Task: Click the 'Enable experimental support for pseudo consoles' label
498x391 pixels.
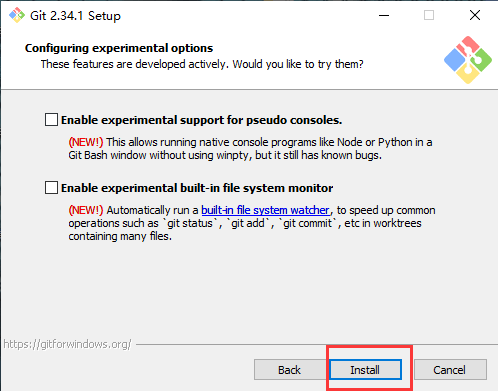Action: pyautogui.click(x=202, y=120)
